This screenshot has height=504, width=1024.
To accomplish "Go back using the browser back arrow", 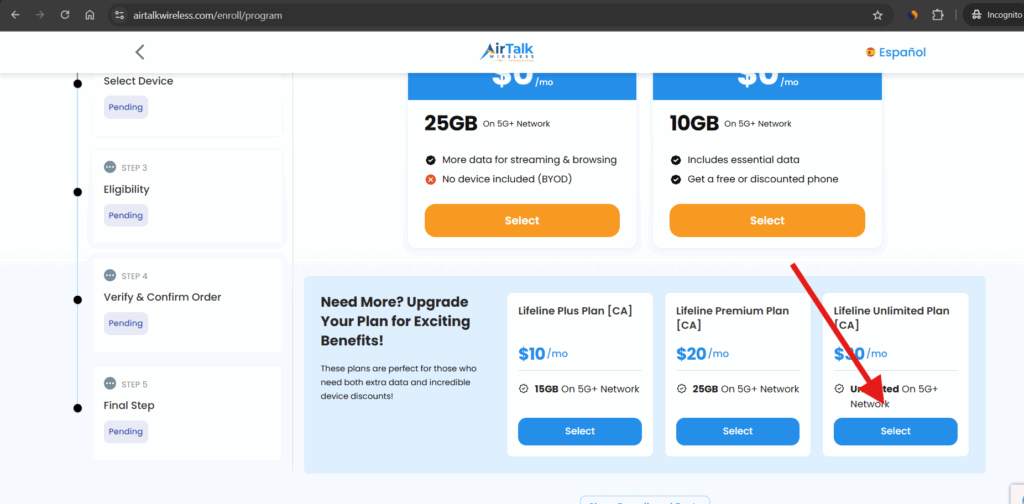I will pyautogui.click(x=15, y=15).
